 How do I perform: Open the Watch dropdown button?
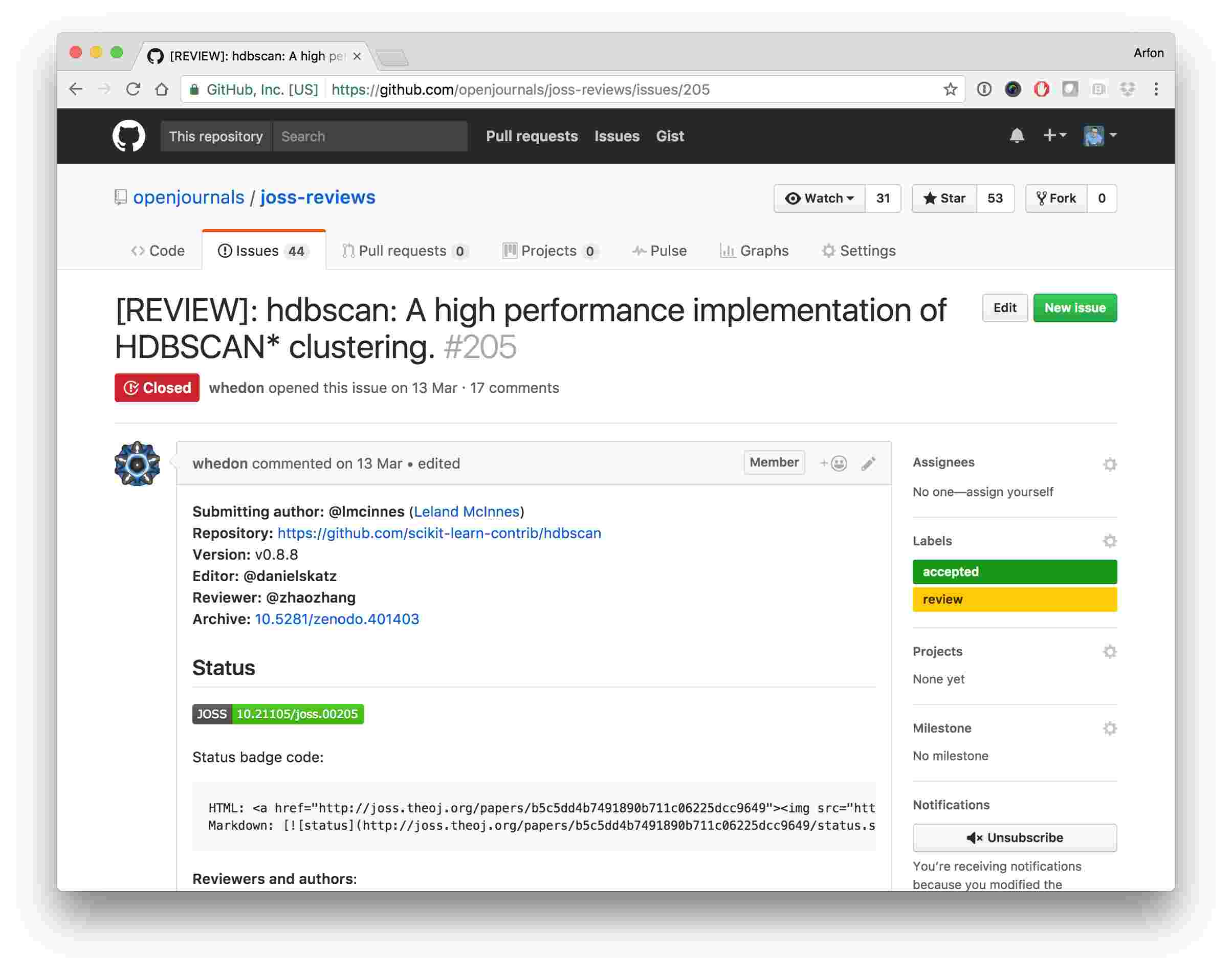pyautogui.click(x=819, y=198)
